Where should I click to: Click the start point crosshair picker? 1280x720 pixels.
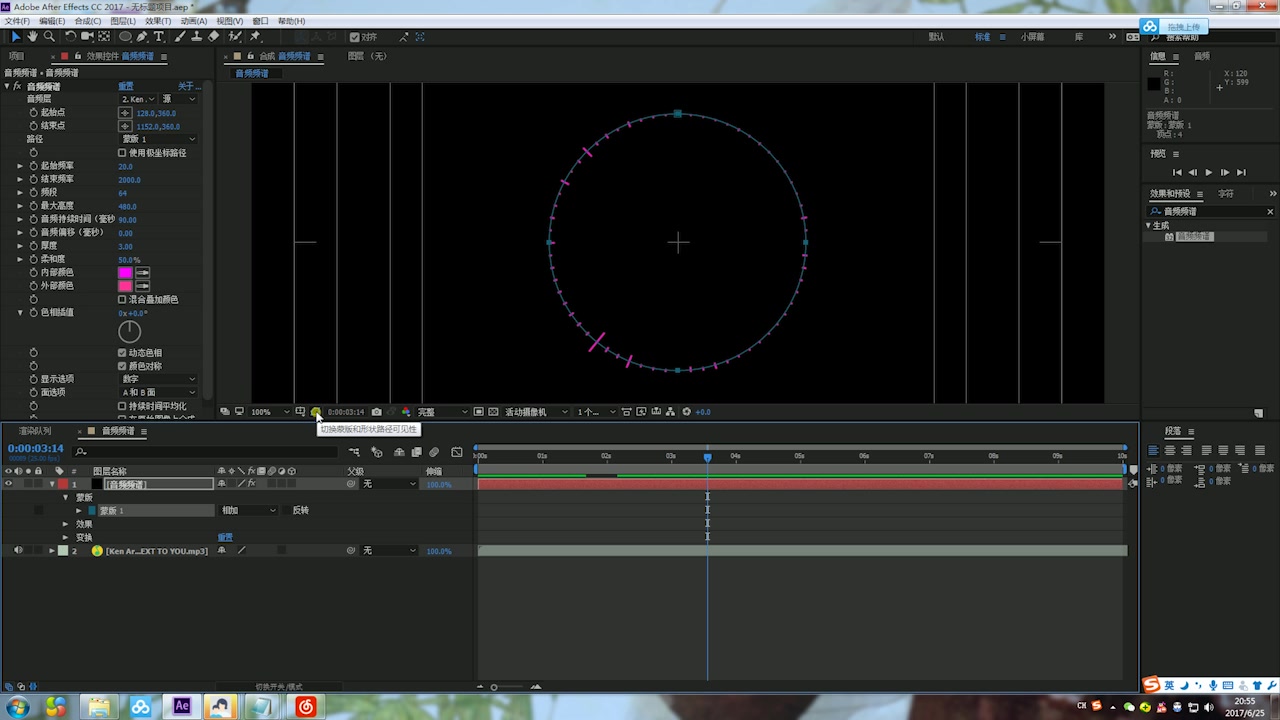point(125,113)
